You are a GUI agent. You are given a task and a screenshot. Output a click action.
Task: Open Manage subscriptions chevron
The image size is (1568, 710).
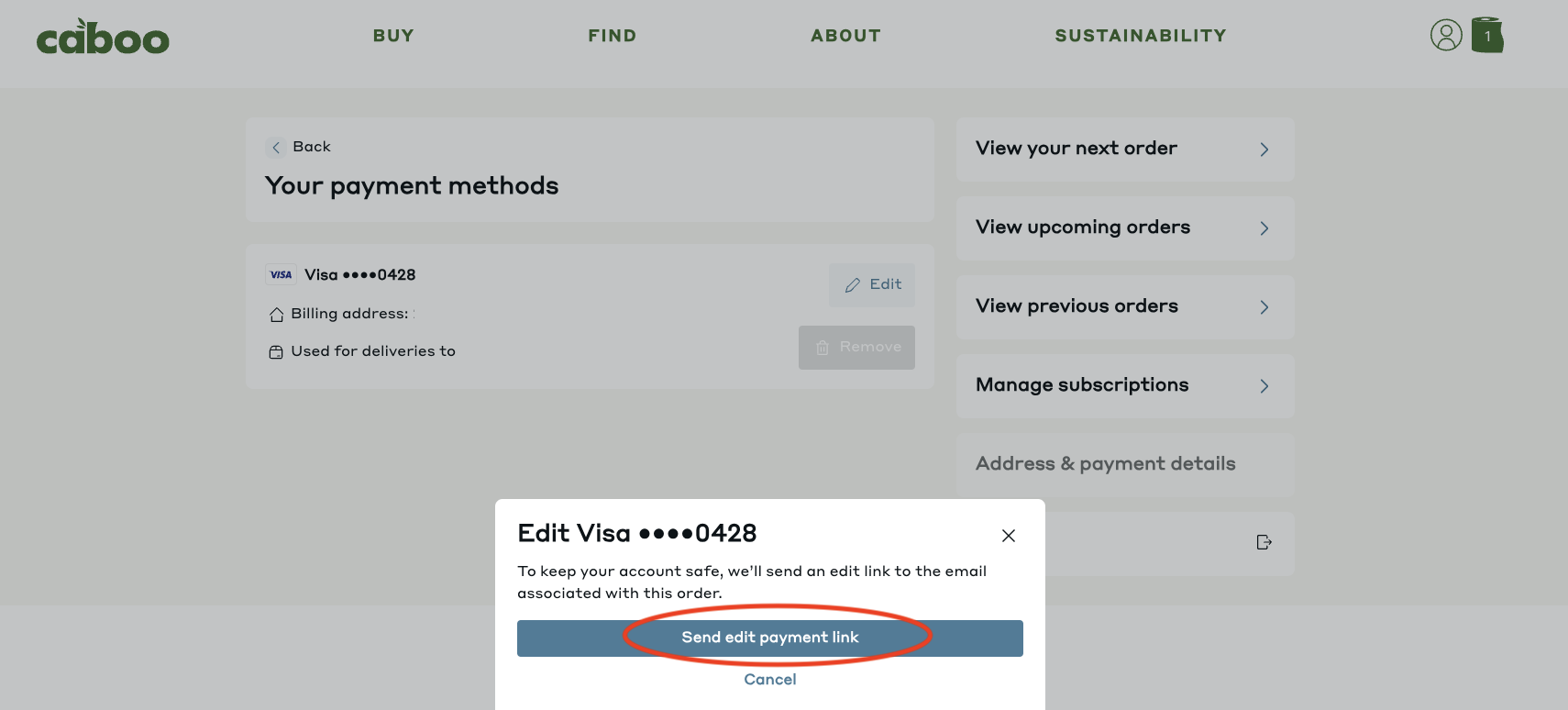click(1264, 386)
